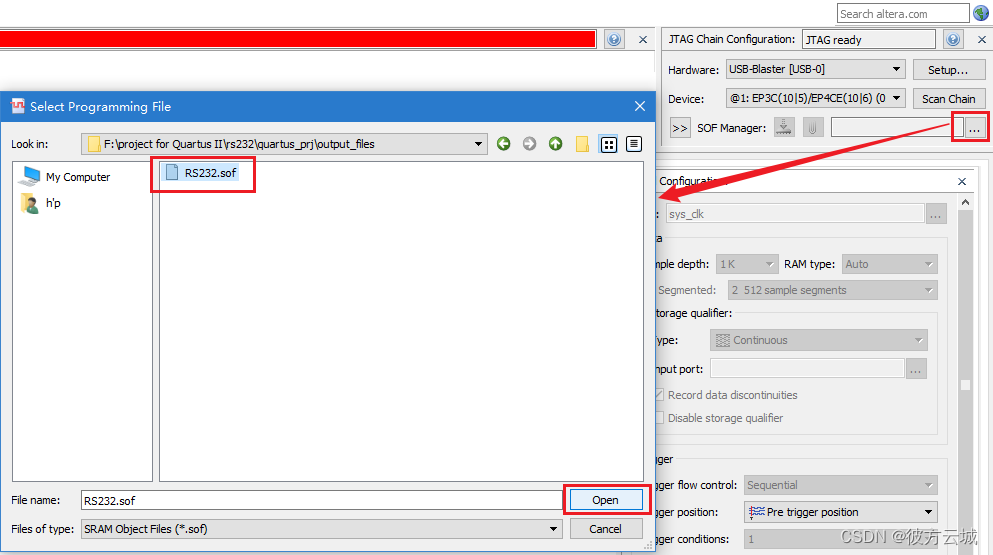
Task: Click the SOF Manager attach file icon
Action: 812,127
